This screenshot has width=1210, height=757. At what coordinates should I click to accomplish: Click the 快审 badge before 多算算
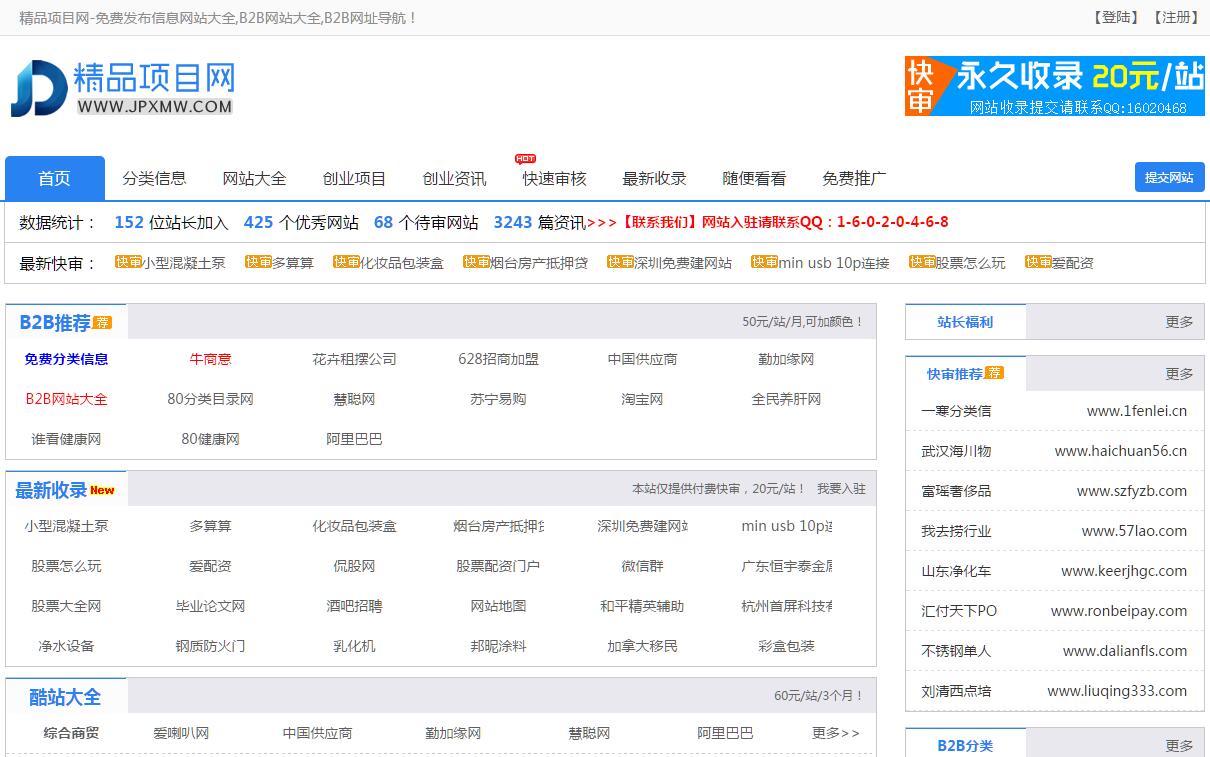tap(258, 262)
